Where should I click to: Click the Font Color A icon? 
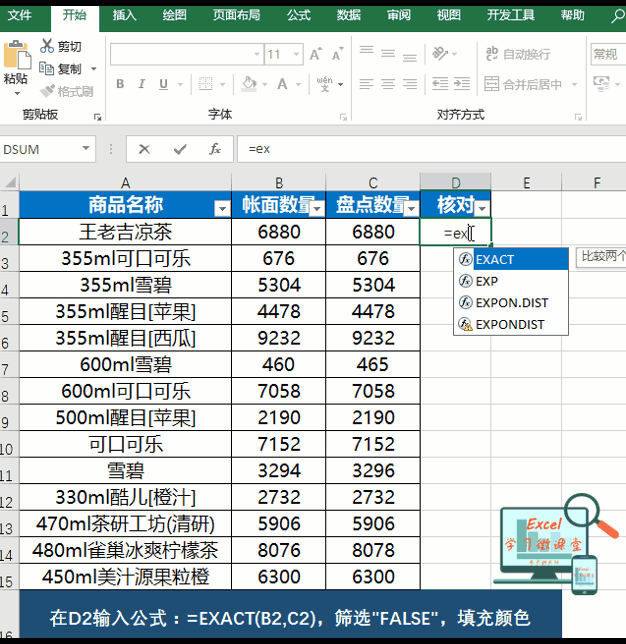coord(282,84)
